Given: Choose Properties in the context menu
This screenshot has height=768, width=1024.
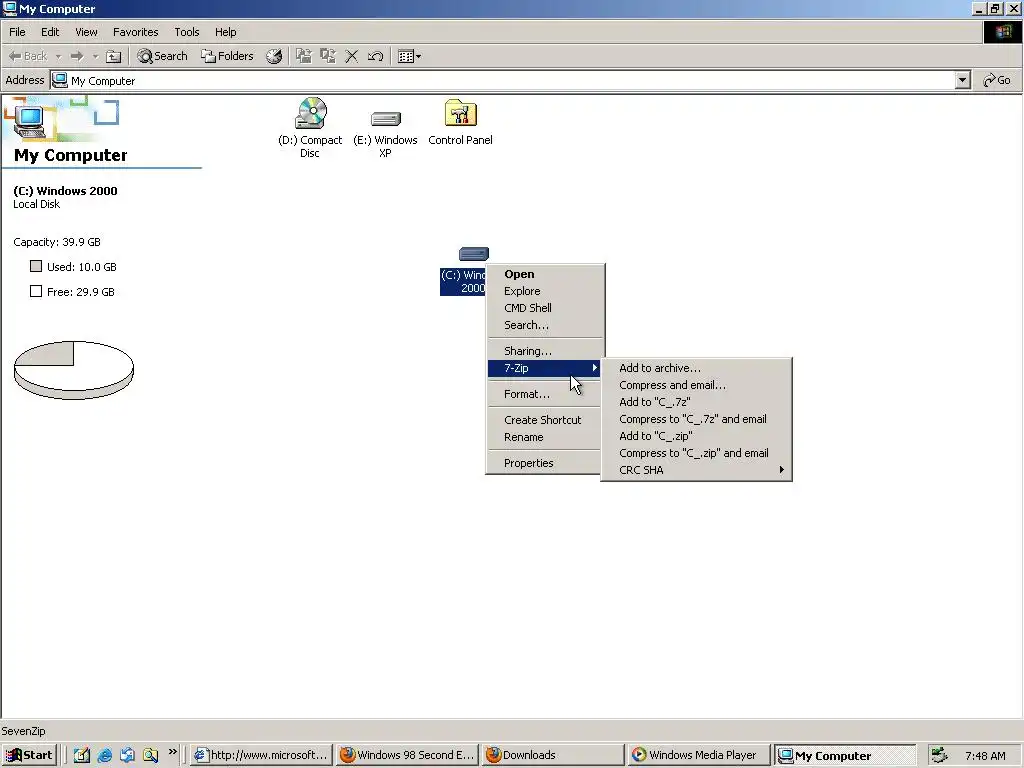Looking at the screenshot, I should point(545,463).
